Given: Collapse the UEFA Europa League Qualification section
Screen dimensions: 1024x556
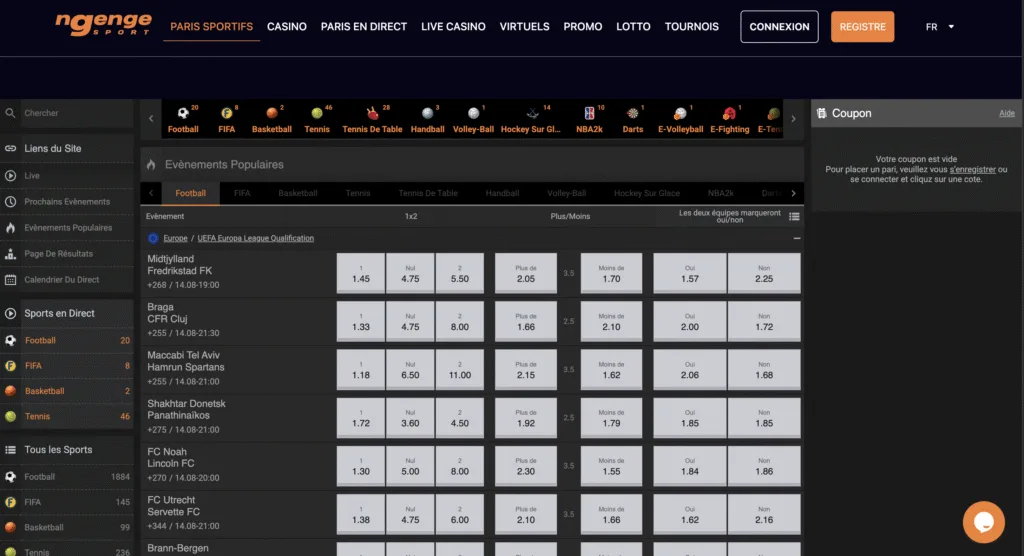Looking at the screenshot, I should [797, 238].
